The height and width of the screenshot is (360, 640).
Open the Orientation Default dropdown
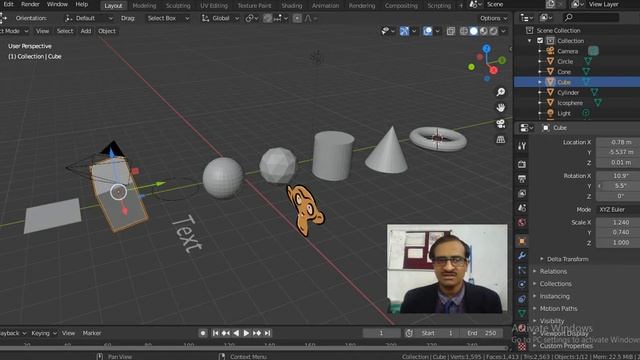pos(89,18)
